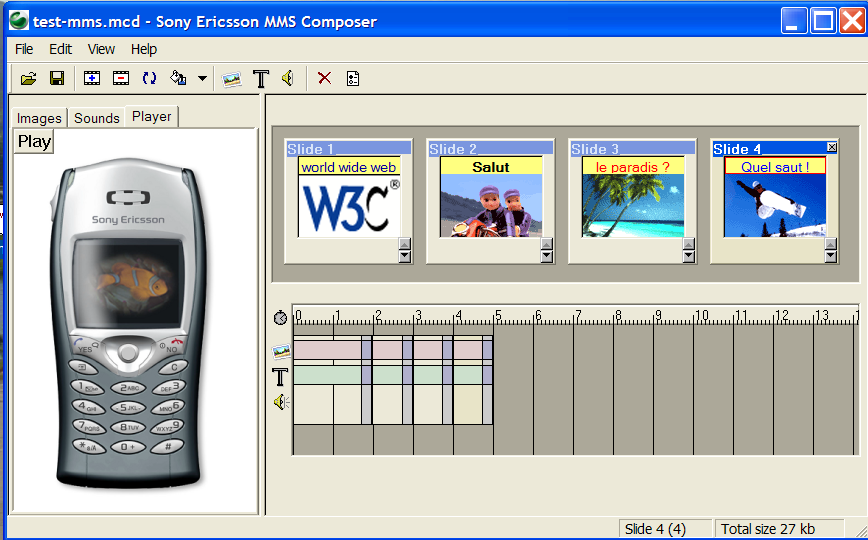Image resolution: width=868 pixels, height=540 pixels.
Task: Open the View menu
Action: pyautogui.click(x=101, y=49)
